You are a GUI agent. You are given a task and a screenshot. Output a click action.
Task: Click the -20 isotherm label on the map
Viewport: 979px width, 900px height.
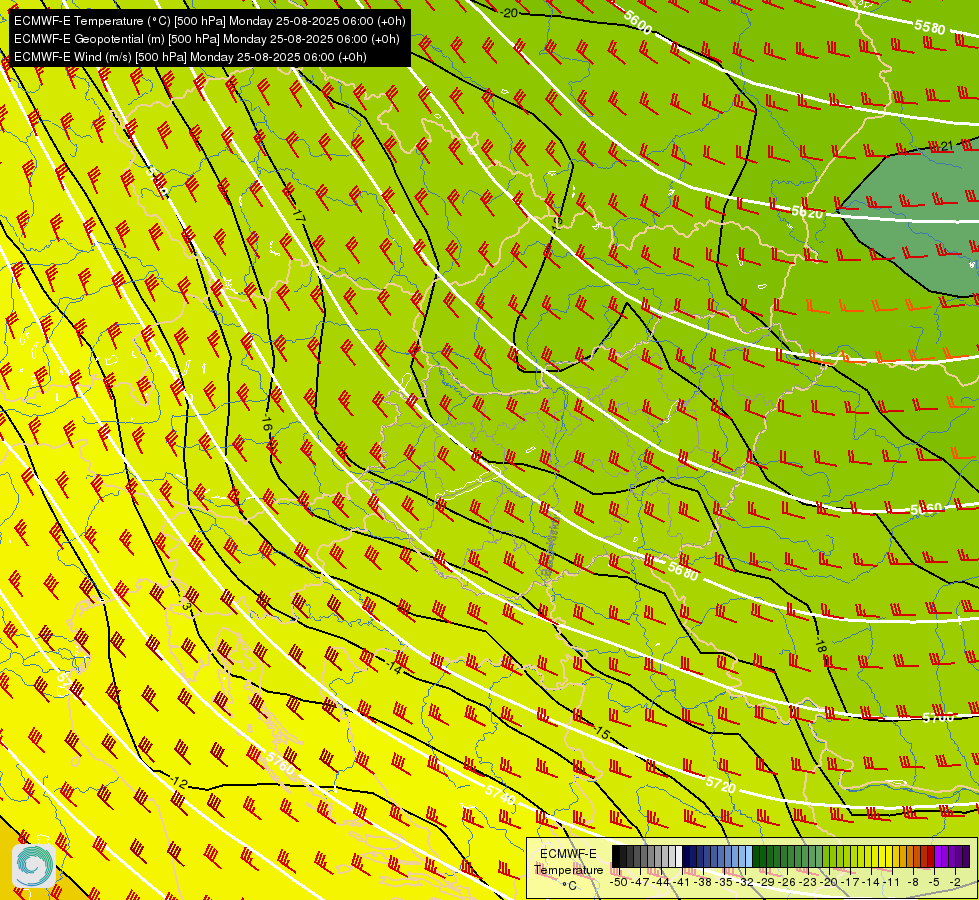(509, 12)
